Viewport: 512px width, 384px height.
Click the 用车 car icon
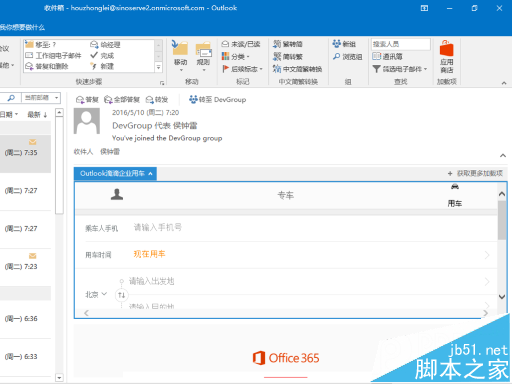pyautogui.click(x=455, y=195)
